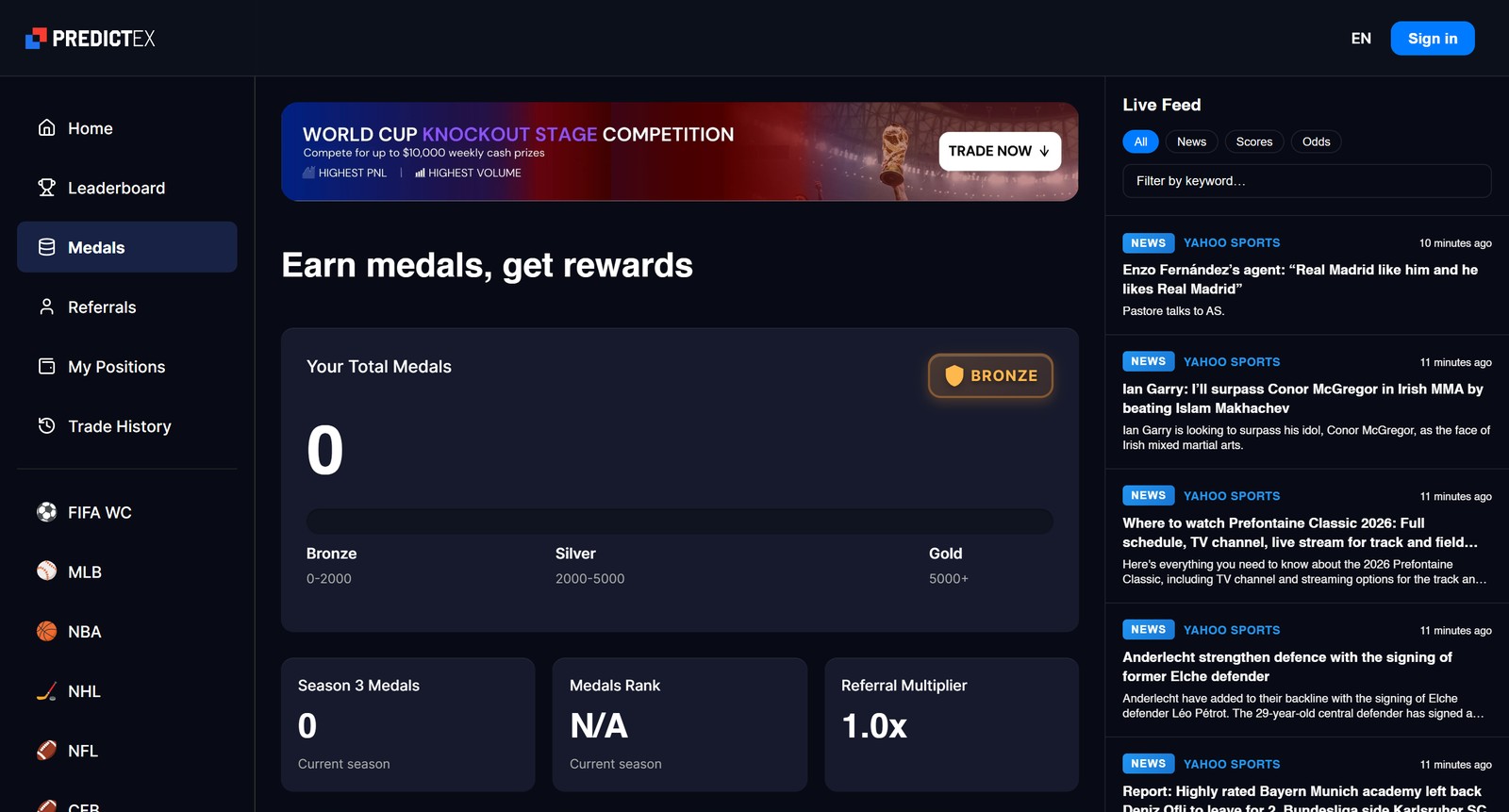Click the FIFA WC soccer ball icon
The width and height of the screenshot is (1509, 812).
pyautogui.click(x=46, y=512)
